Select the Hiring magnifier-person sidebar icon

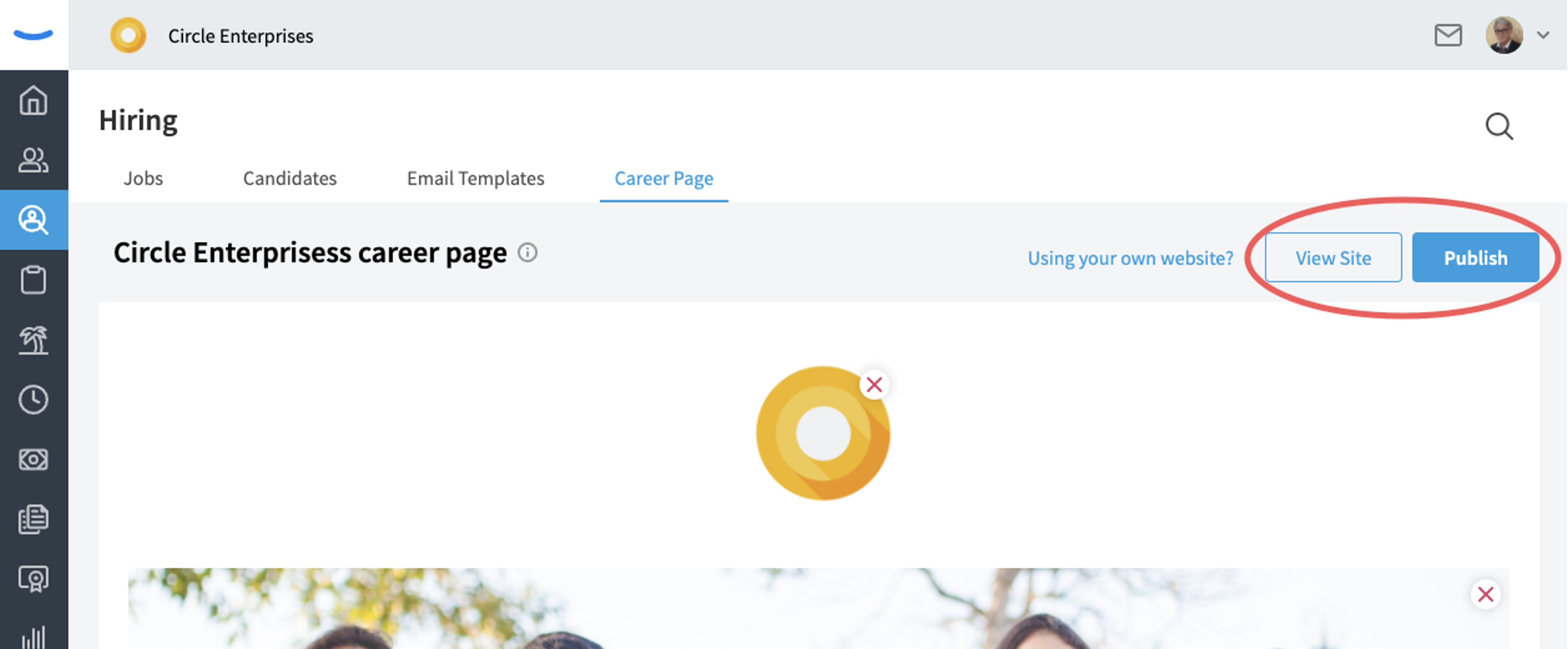[33, 220]
